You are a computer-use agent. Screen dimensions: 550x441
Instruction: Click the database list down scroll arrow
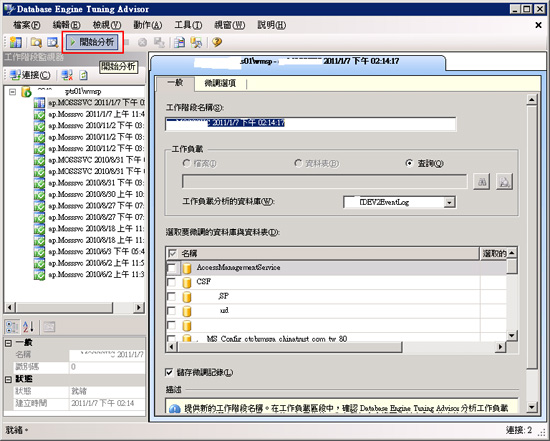click(x=512, y=336)
